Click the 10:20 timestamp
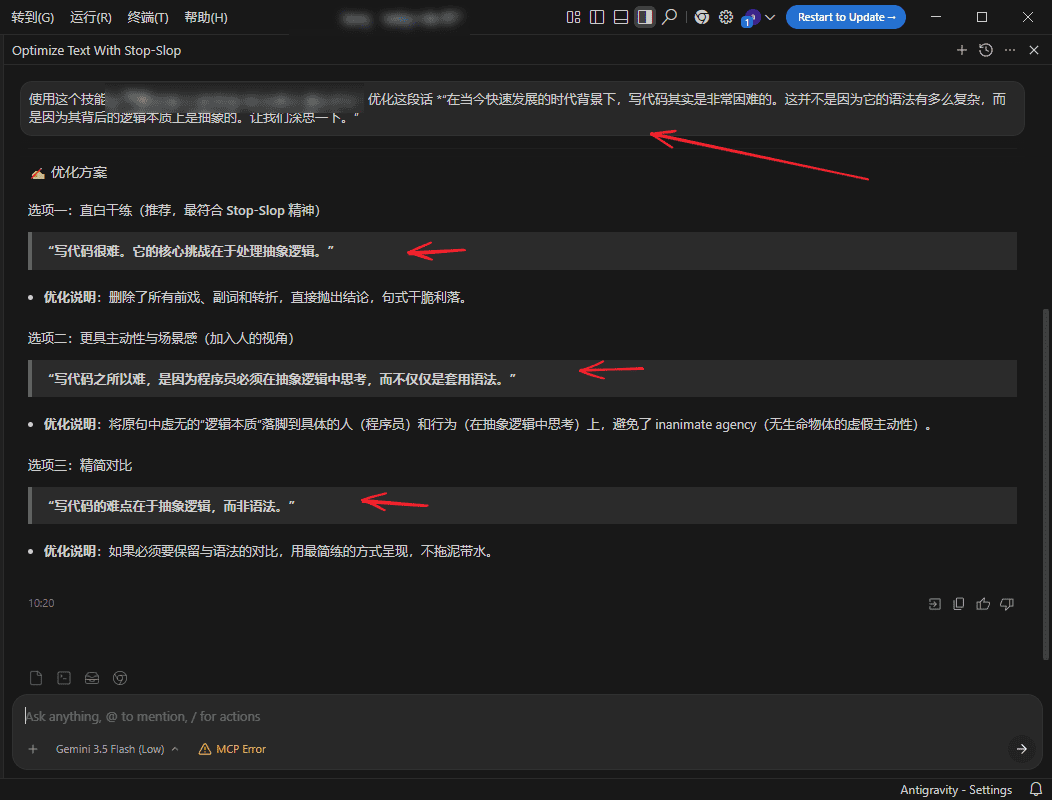Image resolution: width=1052 pixels, height=800 pixels. pos(41,603)
